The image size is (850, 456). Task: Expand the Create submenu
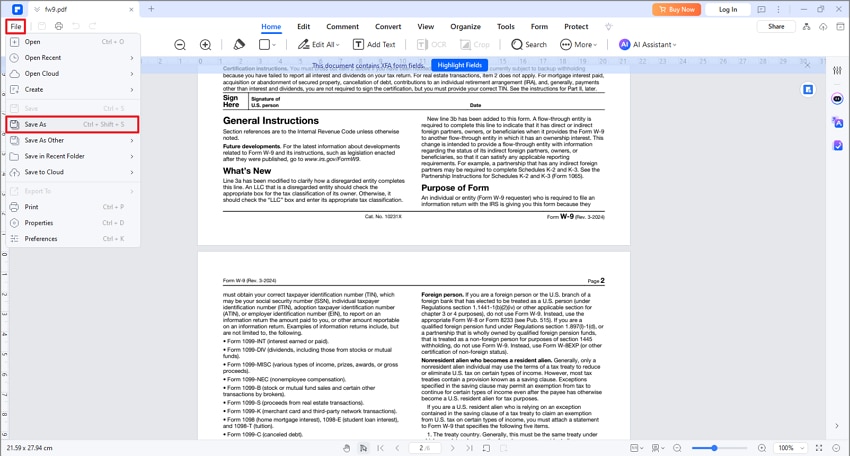coord(73,89)
